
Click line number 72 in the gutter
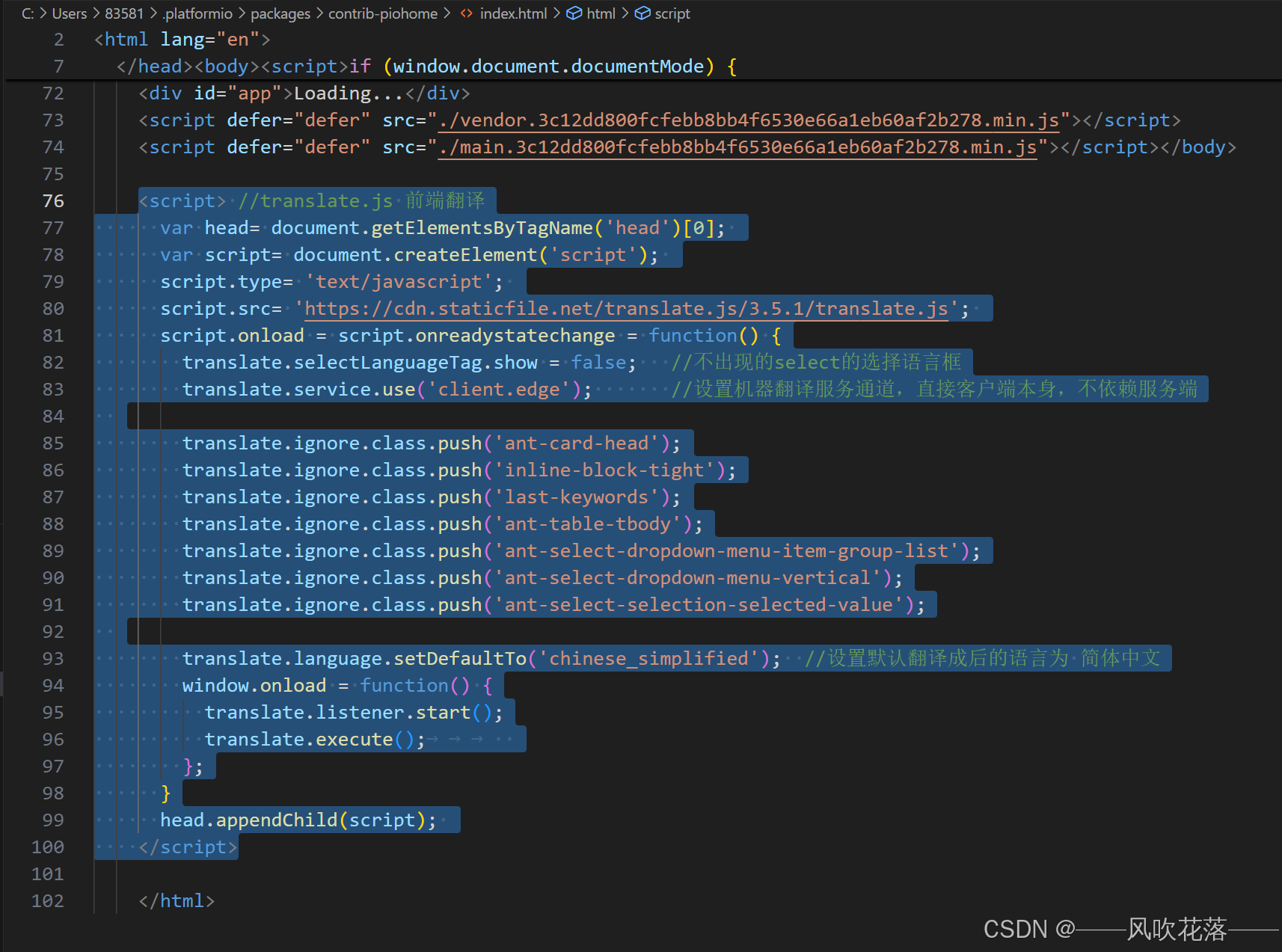(x=53, y=93)
